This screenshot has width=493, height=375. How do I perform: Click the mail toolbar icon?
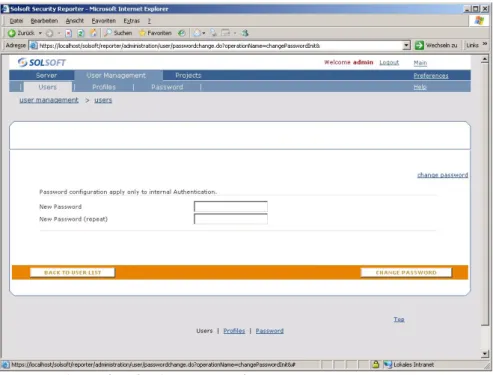197,33
